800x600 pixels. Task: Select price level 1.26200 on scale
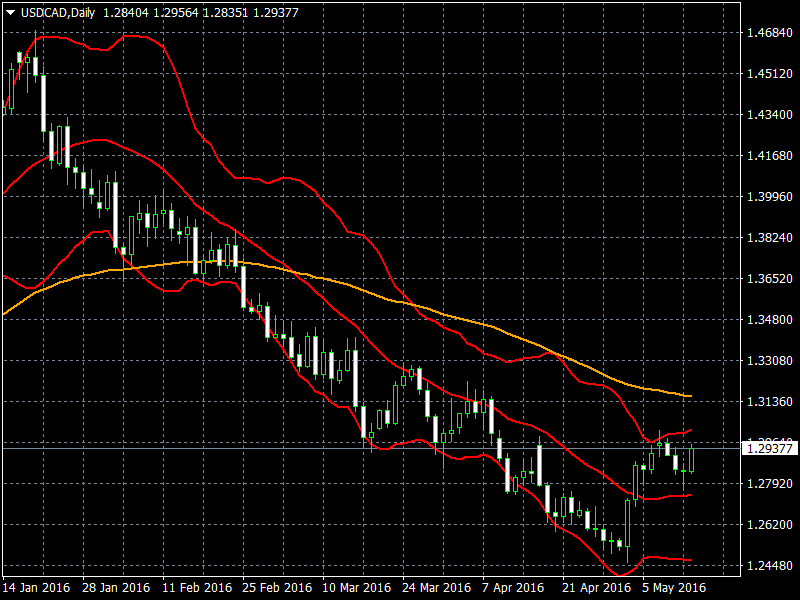tap(770, 525)
